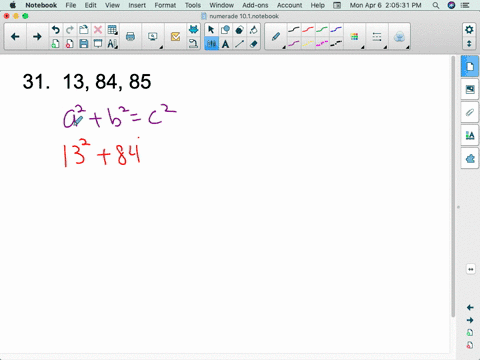This screenshot has width=480, height=360.
Task: Save the notebook with the floppy disk icon
Action: click(84, 44)
